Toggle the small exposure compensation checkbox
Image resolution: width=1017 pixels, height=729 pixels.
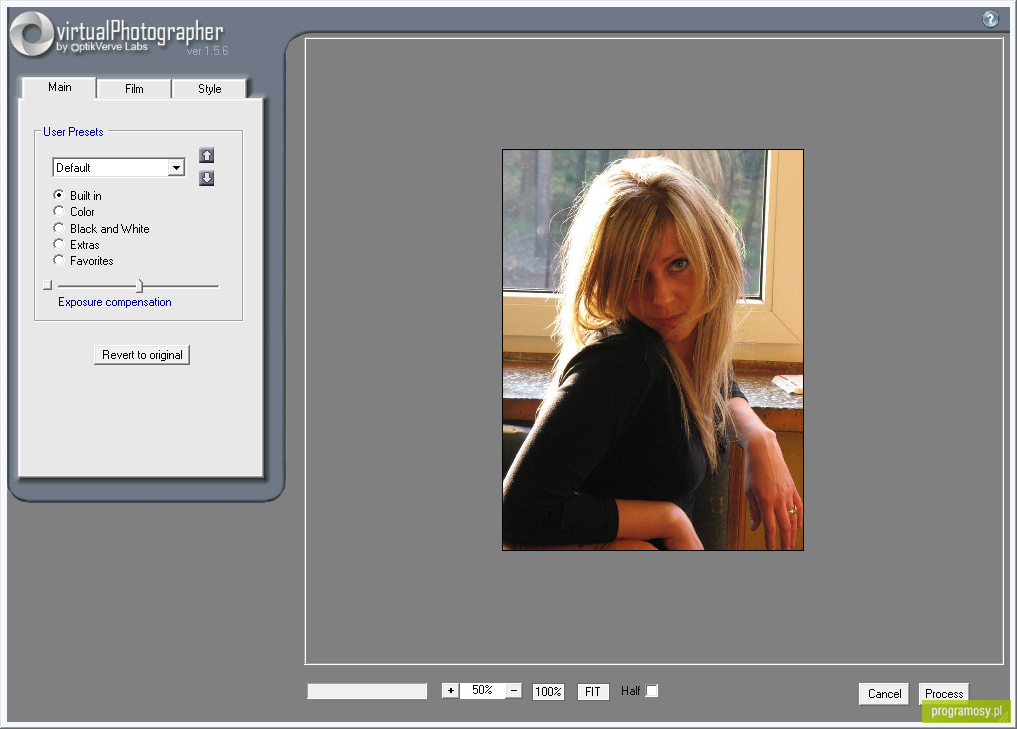pyautogui.click(x=47, y=285)
